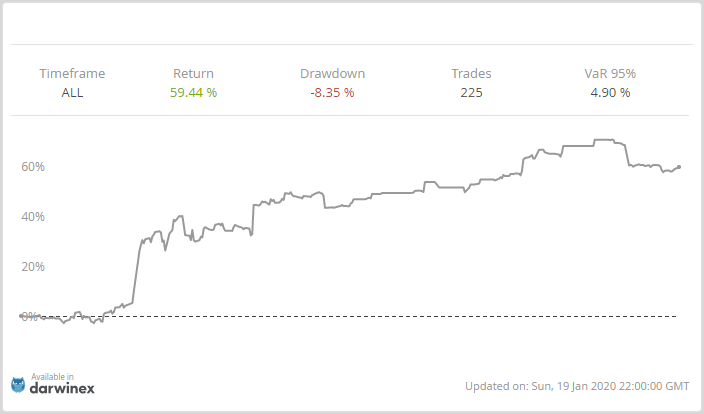Viewport: 704px width, 414px height.
Task: Select the 4.90 % VaR value
Action: click(x=610, y=93)
